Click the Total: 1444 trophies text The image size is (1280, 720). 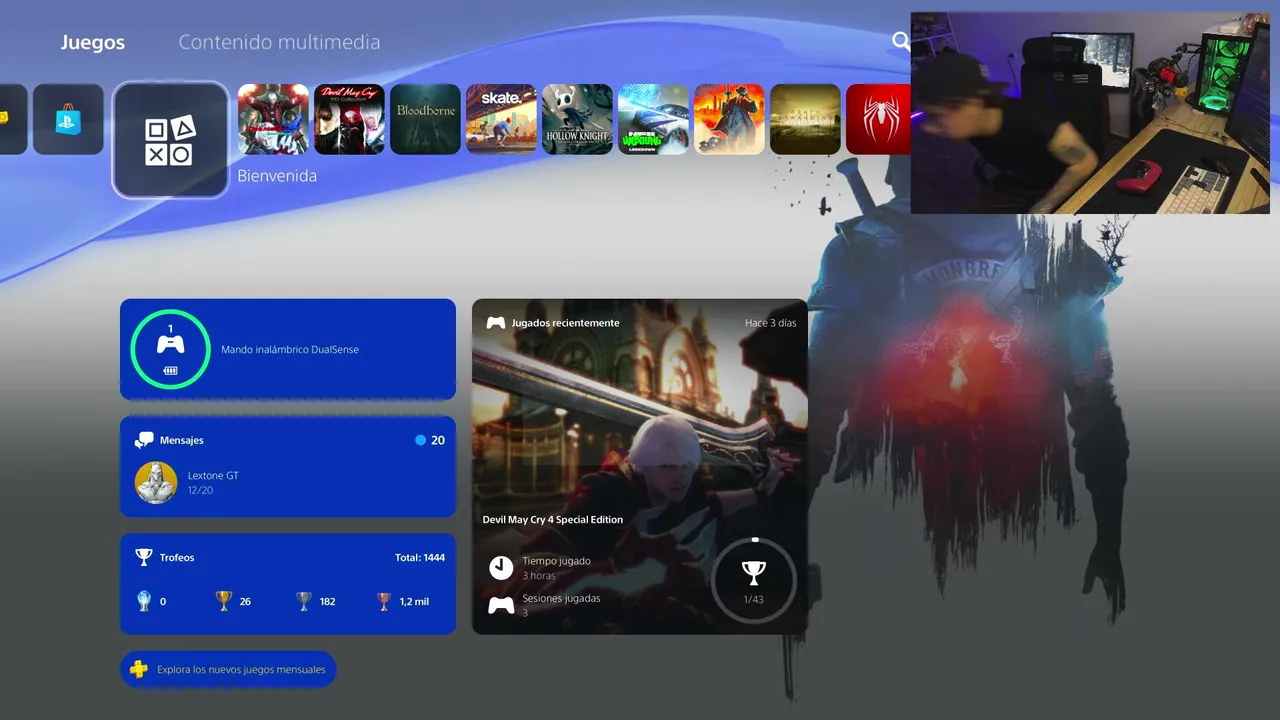(420, 557)
